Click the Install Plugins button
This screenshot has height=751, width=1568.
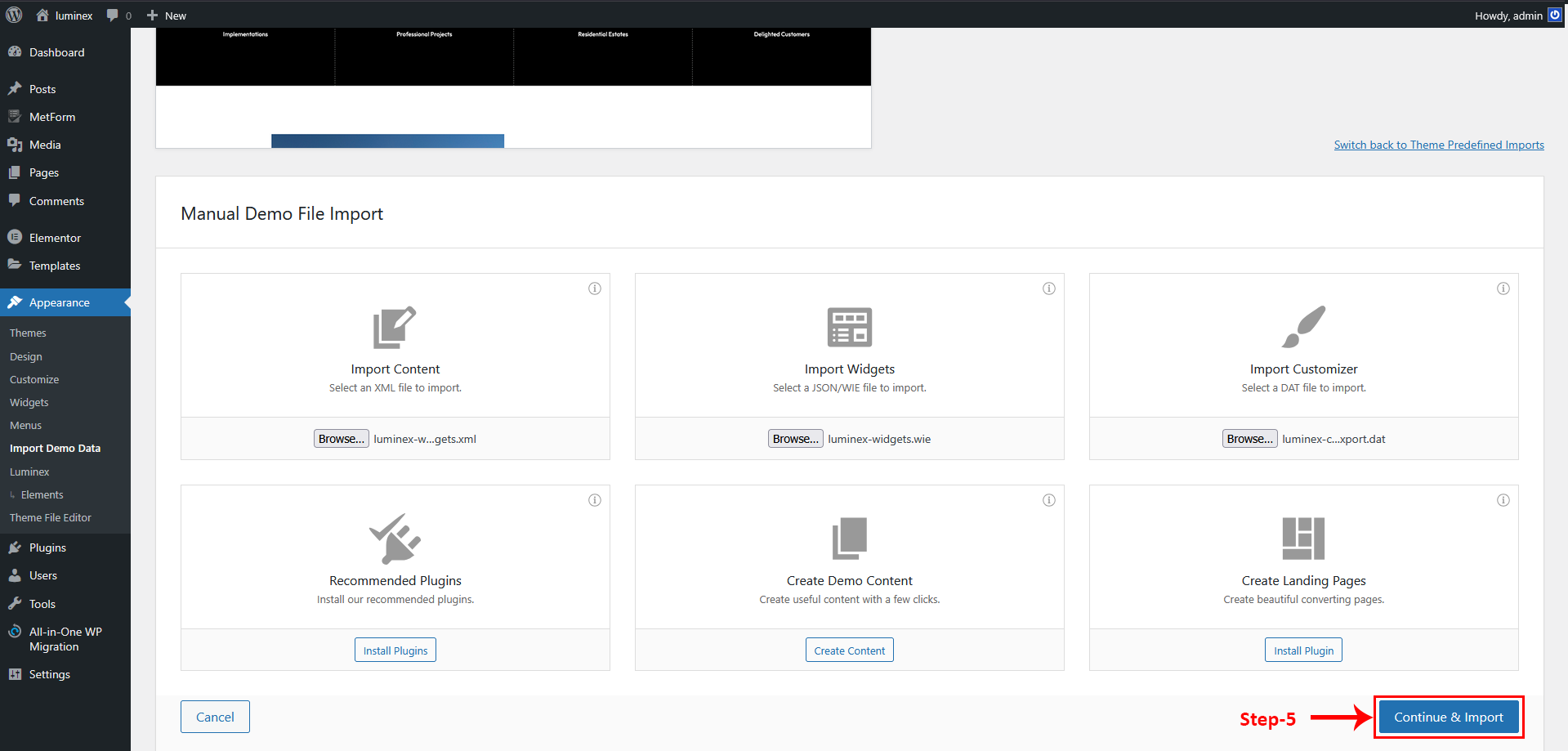pos(395,650)
